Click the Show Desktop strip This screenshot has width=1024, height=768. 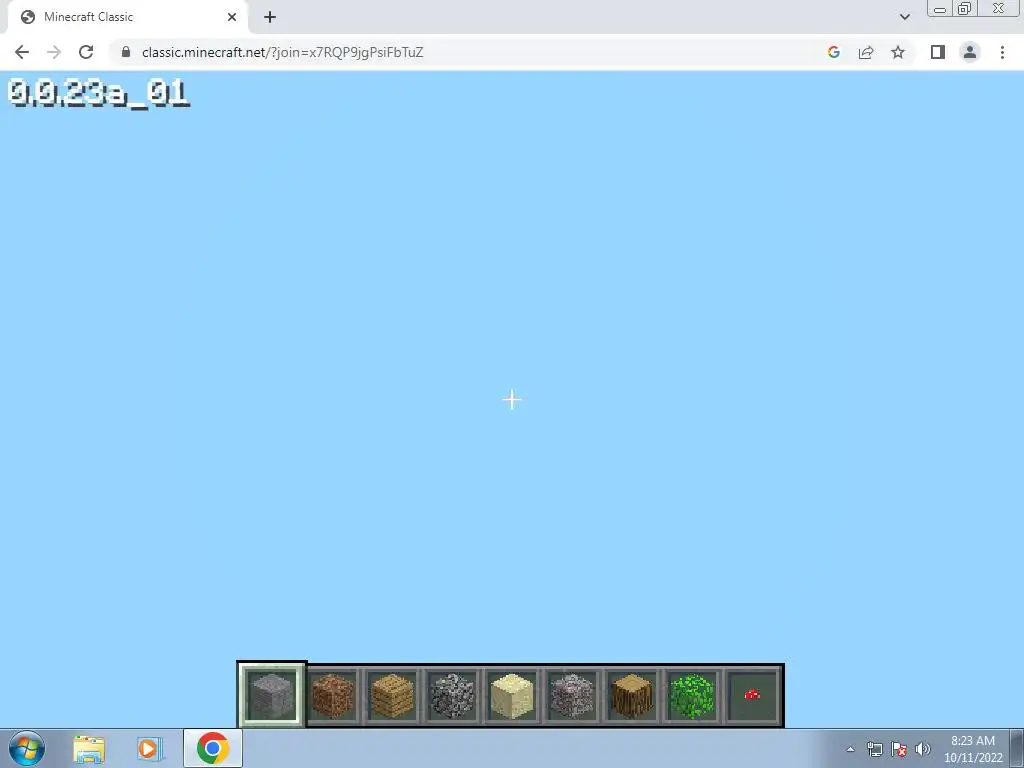(x=1017, y=749)
